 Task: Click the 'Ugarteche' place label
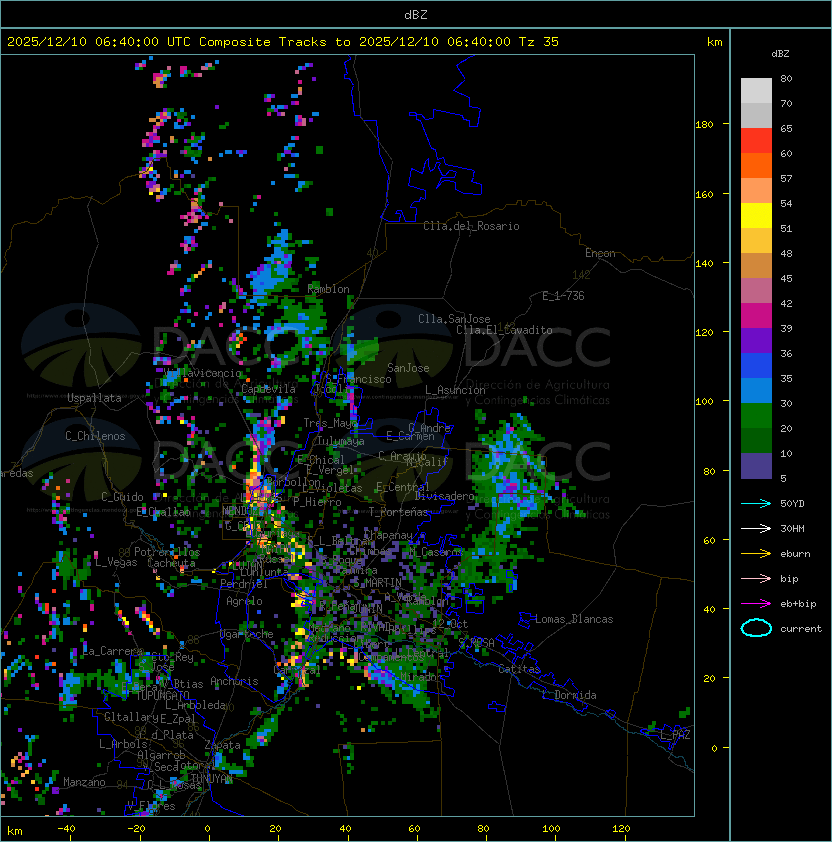pyautogui.click(x=247, y=634)
